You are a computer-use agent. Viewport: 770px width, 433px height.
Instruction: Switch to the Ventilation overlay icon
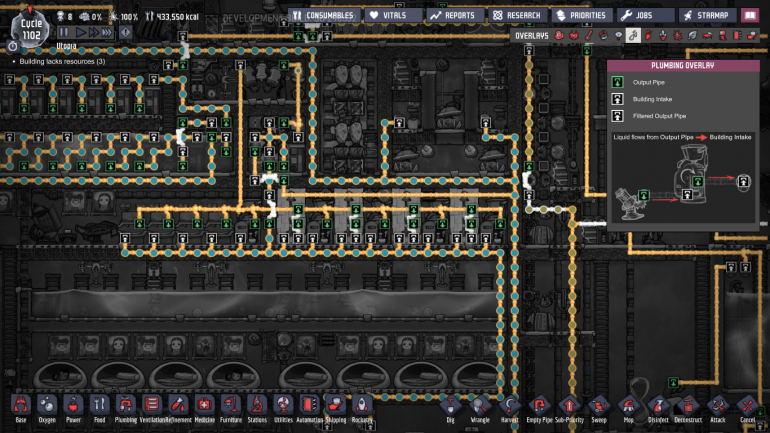(x=648, y=35)
